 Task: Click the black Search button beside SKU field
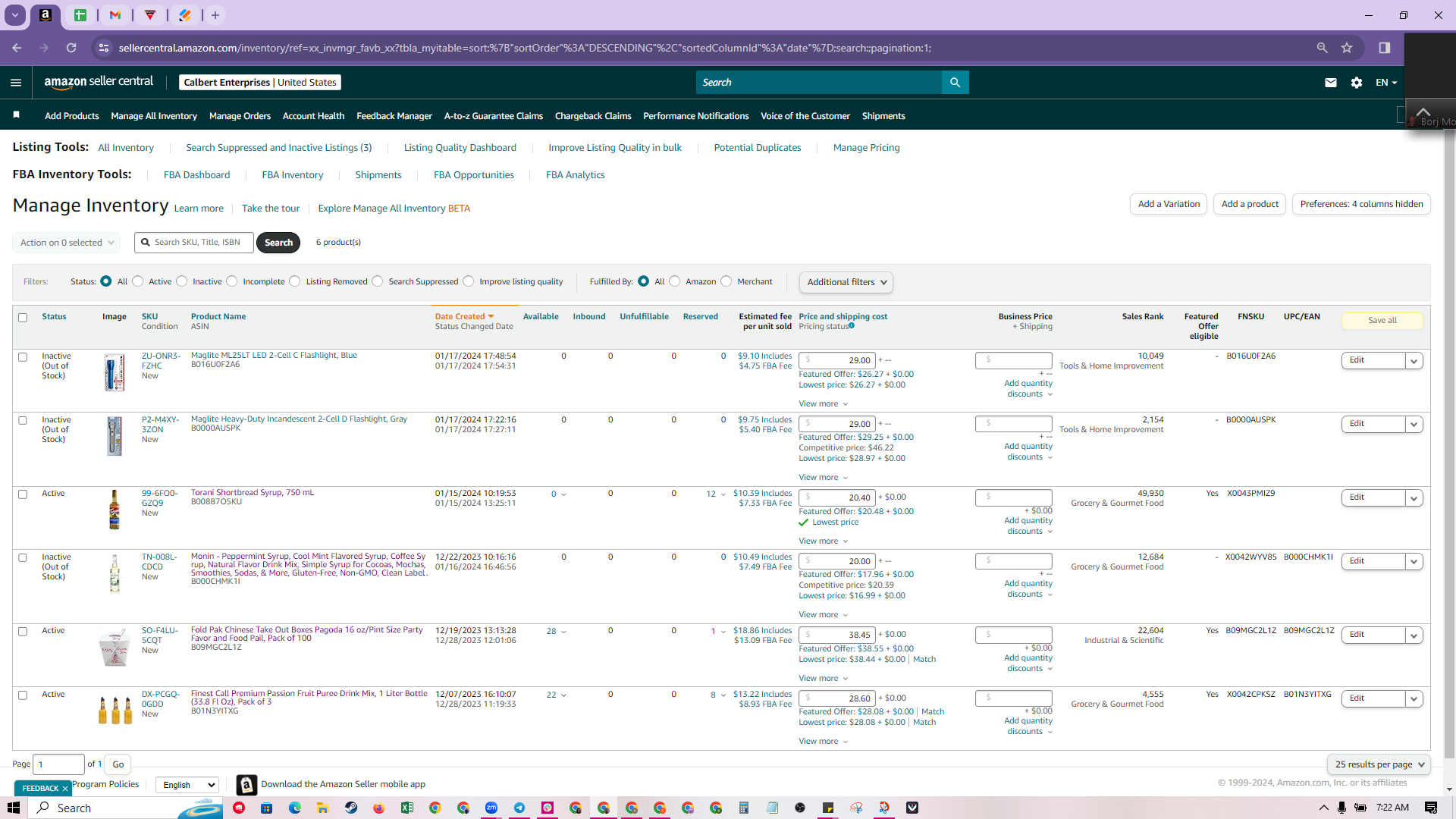click(x=278, y=243)
